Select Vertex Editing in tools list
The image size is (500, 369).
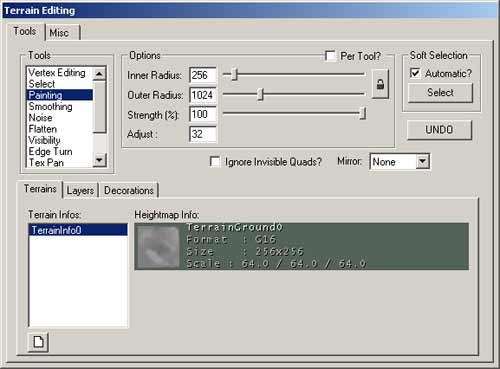(60, 73)
